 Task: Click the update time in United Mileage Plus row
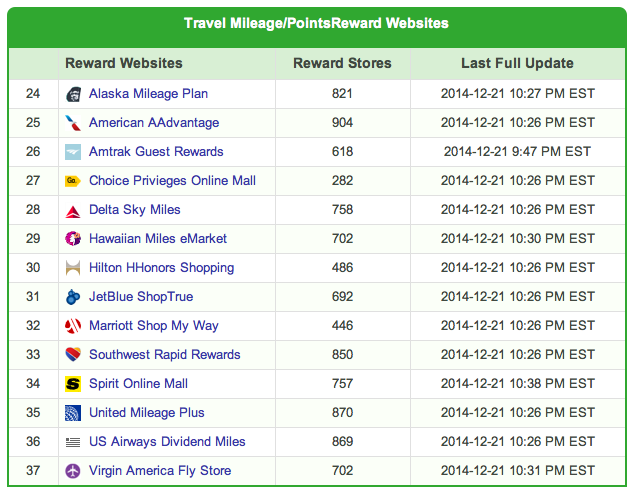518,413
